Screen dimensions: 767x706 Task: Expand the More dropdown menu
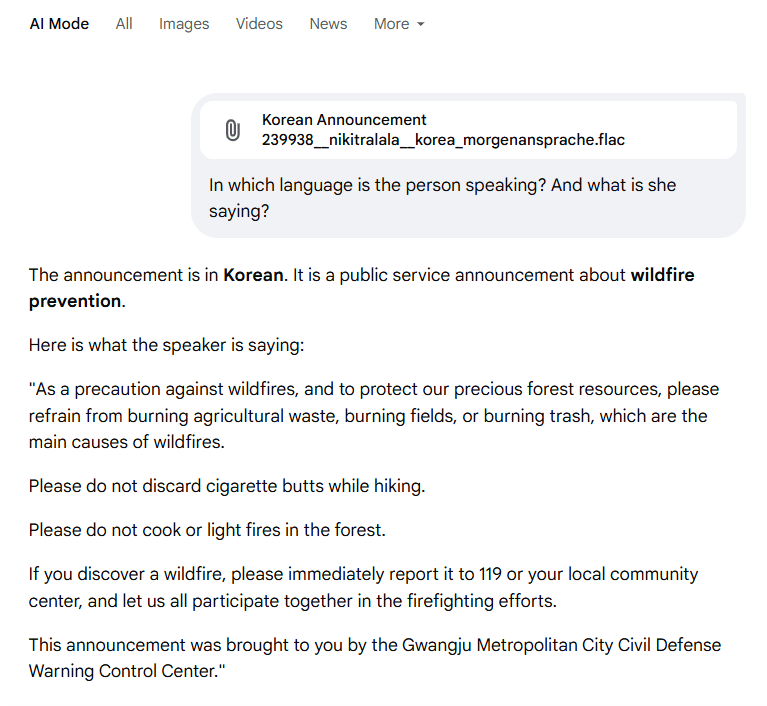[399, 23]
